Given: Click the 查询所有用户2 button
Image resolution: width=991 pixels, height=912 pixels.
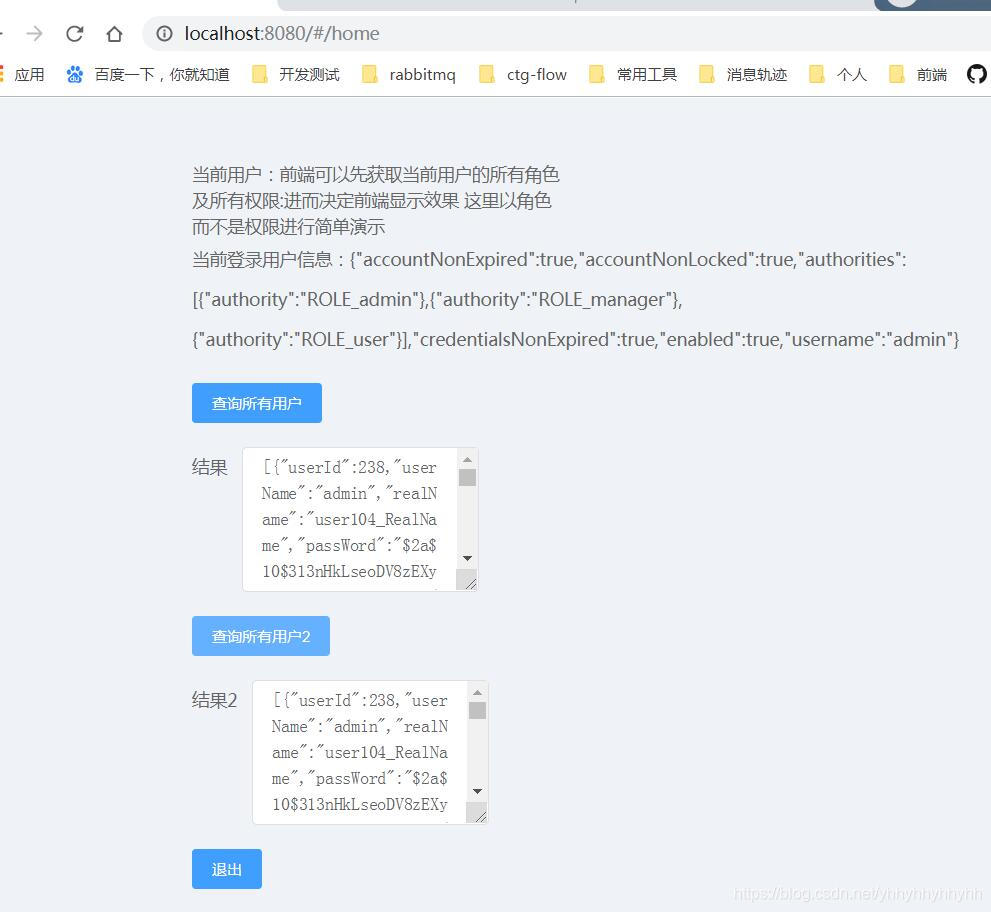Looking at the screenshot, I should click(261, 636).
